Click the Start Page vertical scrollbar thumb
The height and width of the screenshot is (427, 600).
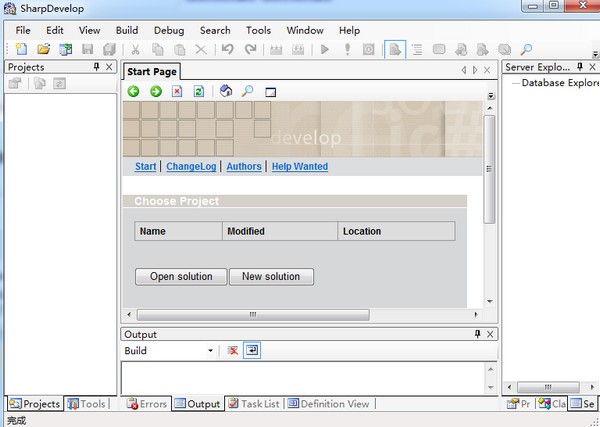[489, 169]
